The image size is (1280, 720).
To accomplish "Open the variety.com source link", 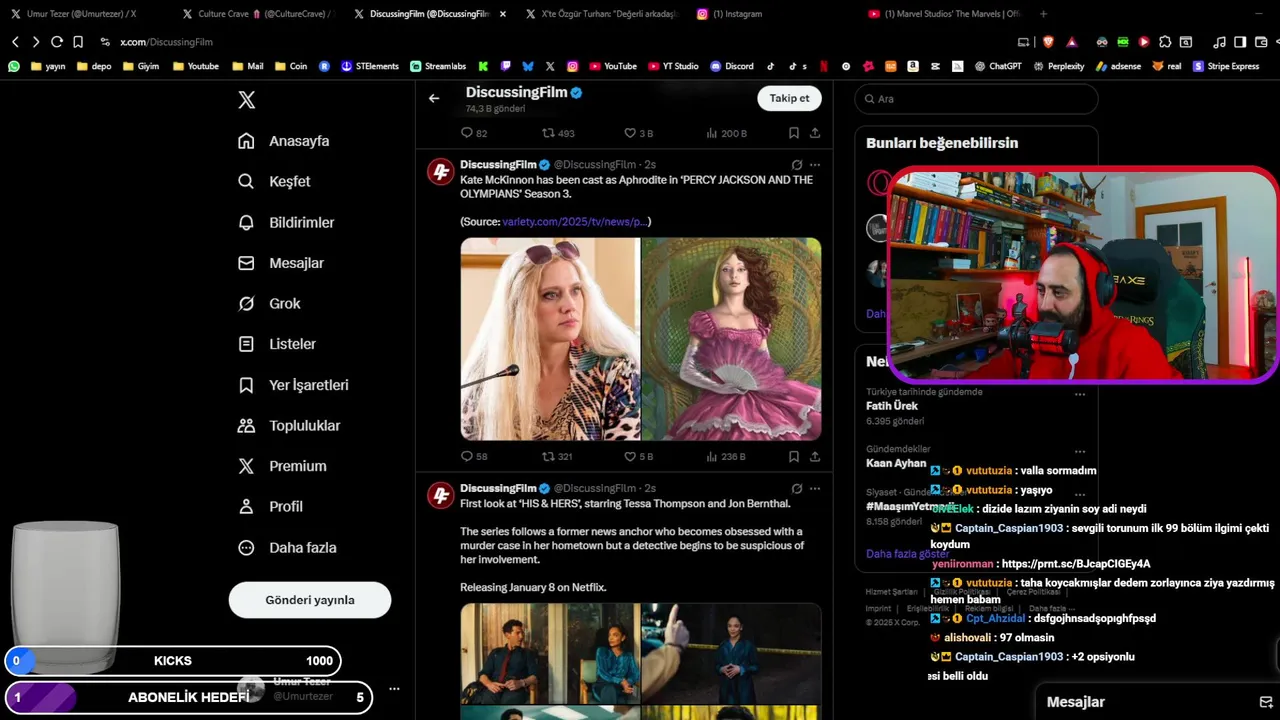I will [574, 221].
